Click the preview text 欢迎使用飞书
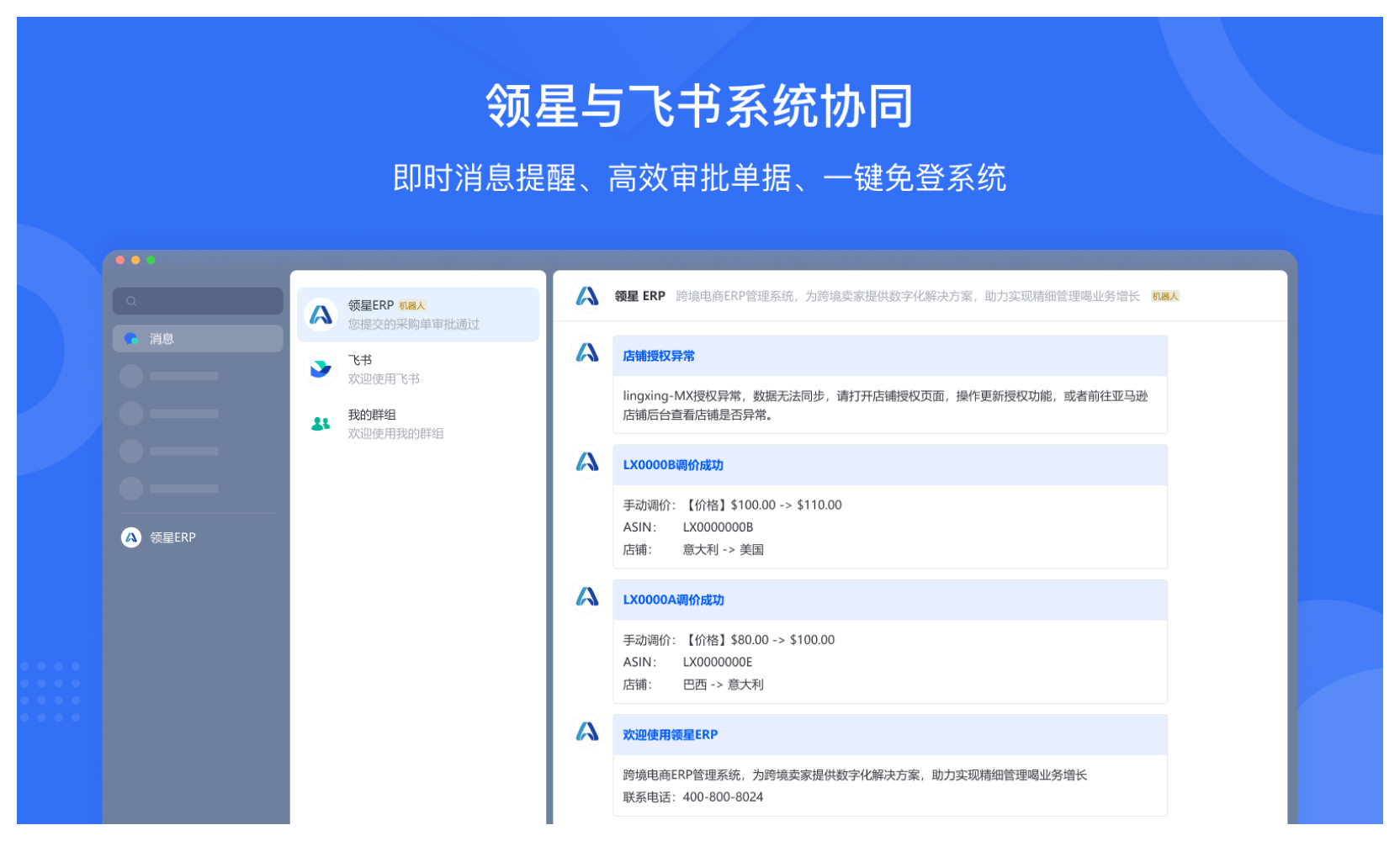The image size is (1400, 841). (x=384, y=379)
